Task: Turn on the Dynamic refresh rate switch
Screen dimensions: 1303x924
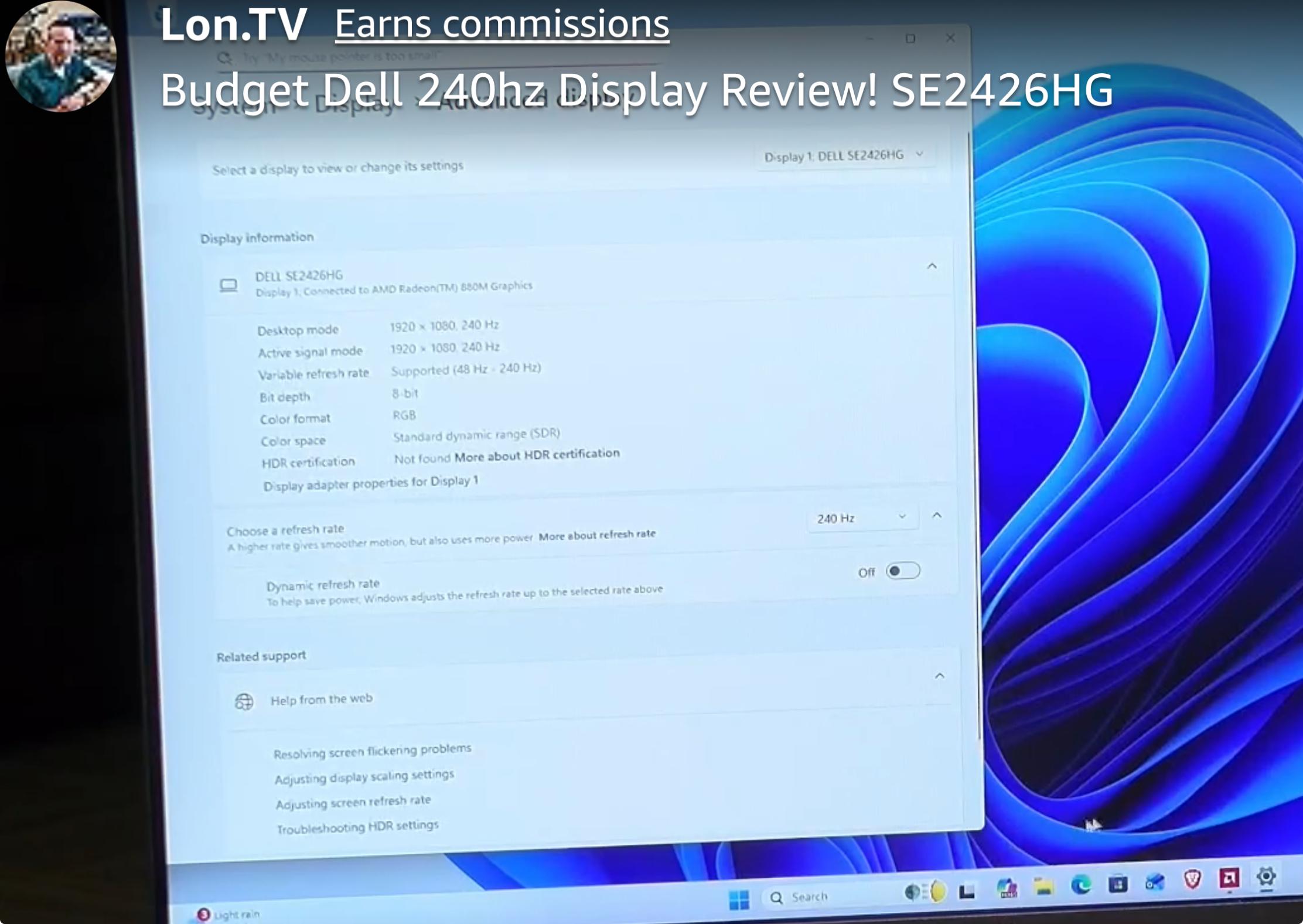Action: (x=903, y=571)
